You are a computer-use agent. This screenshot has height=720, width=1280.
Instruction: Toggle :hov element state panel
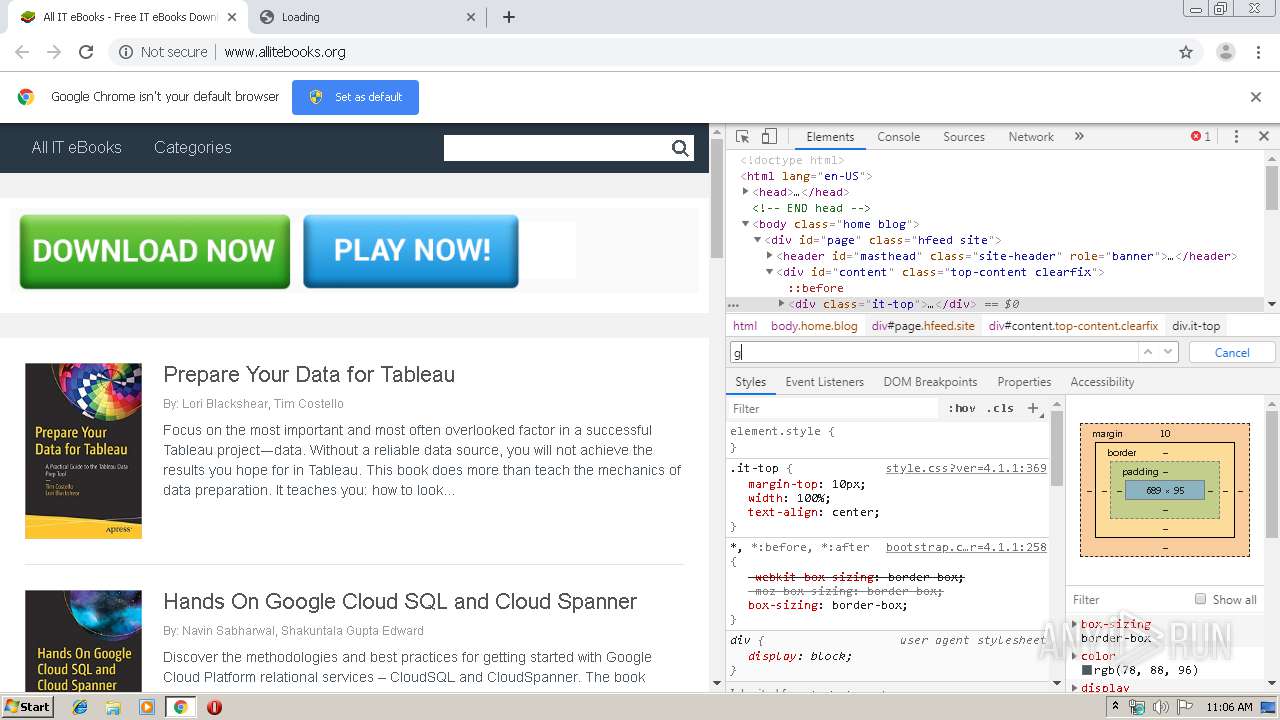962,408
